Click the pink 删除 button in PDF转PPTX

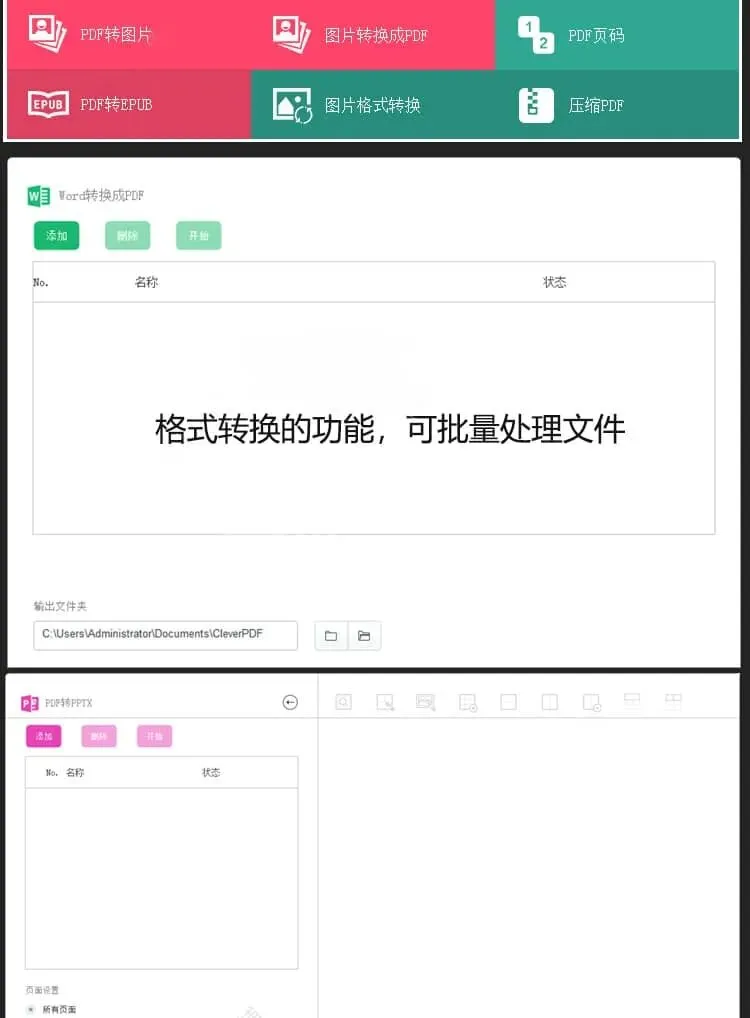pos(99,736)
